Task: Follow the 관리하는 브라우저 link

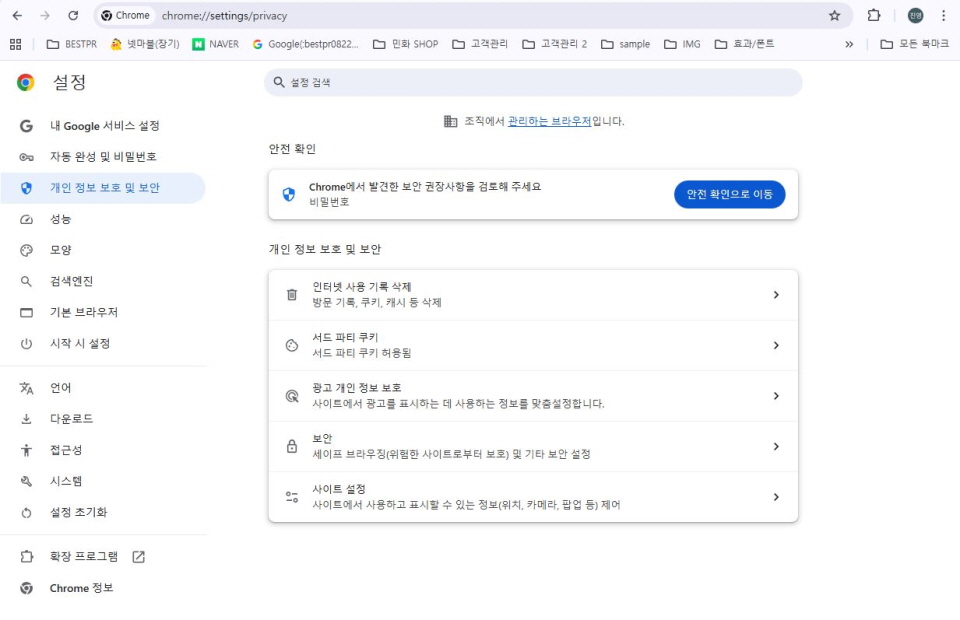Action: coord(549,121)
